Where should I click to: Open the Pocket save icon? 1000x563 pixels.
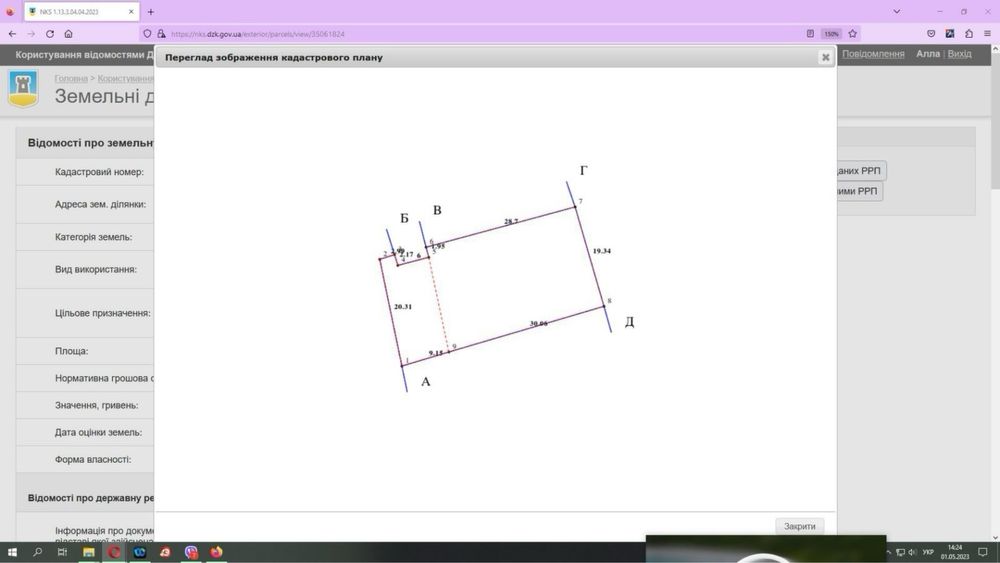(931, 34)
